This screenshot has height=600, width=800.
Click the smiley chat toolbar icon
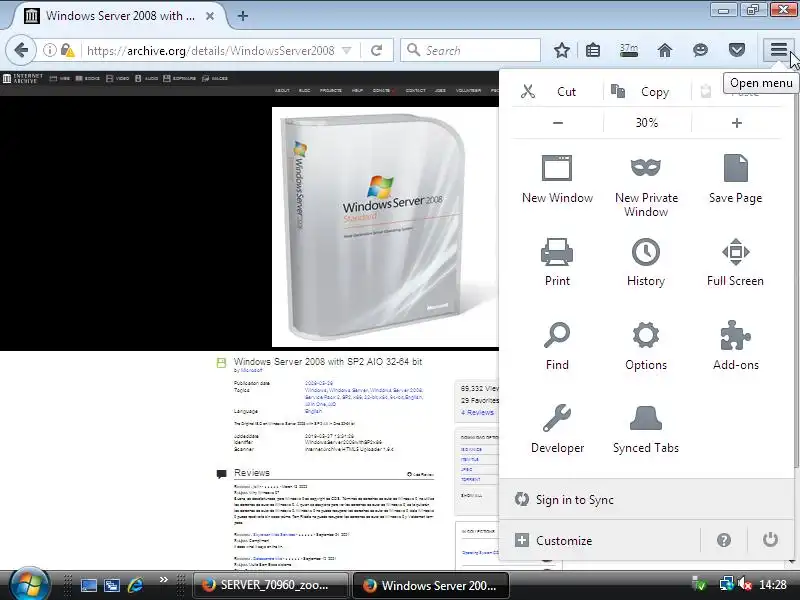700,50
